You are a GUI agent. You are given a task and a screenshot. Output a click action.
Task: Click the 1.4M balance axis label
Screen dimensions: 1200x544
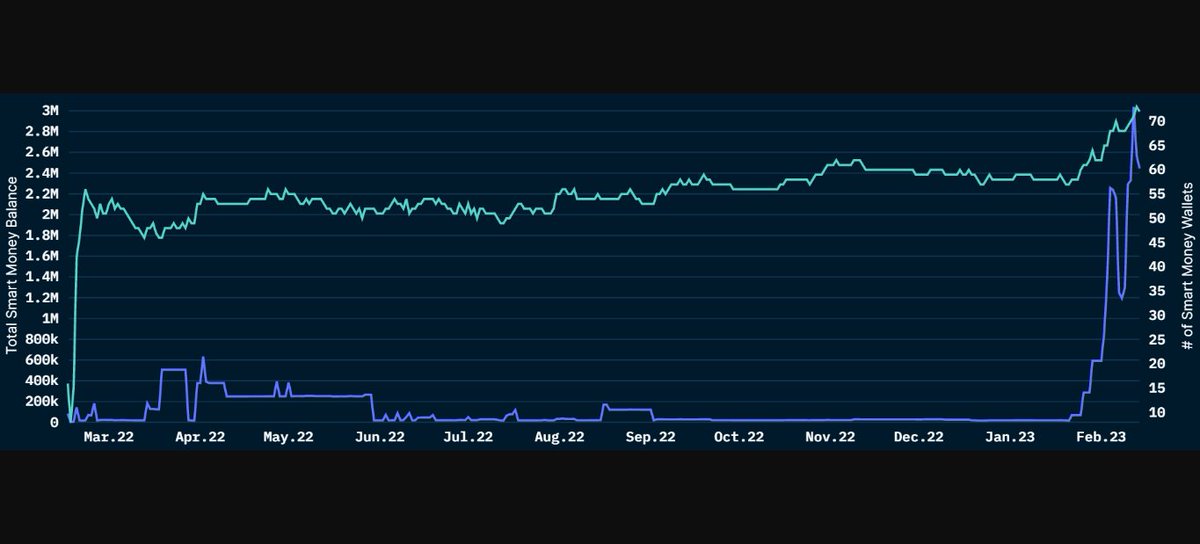(x=44, y=277)
